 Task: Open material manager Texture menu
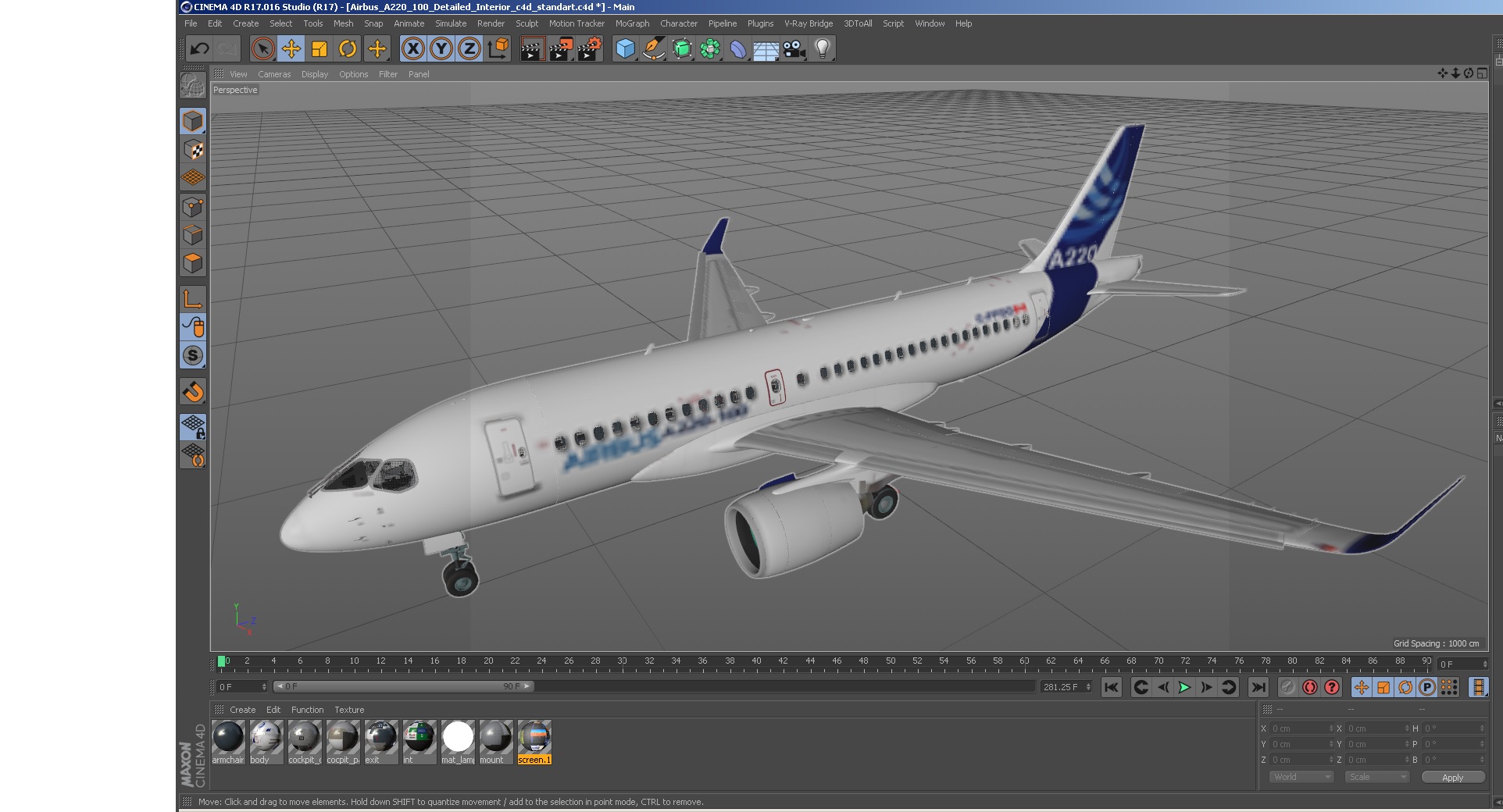349,710
